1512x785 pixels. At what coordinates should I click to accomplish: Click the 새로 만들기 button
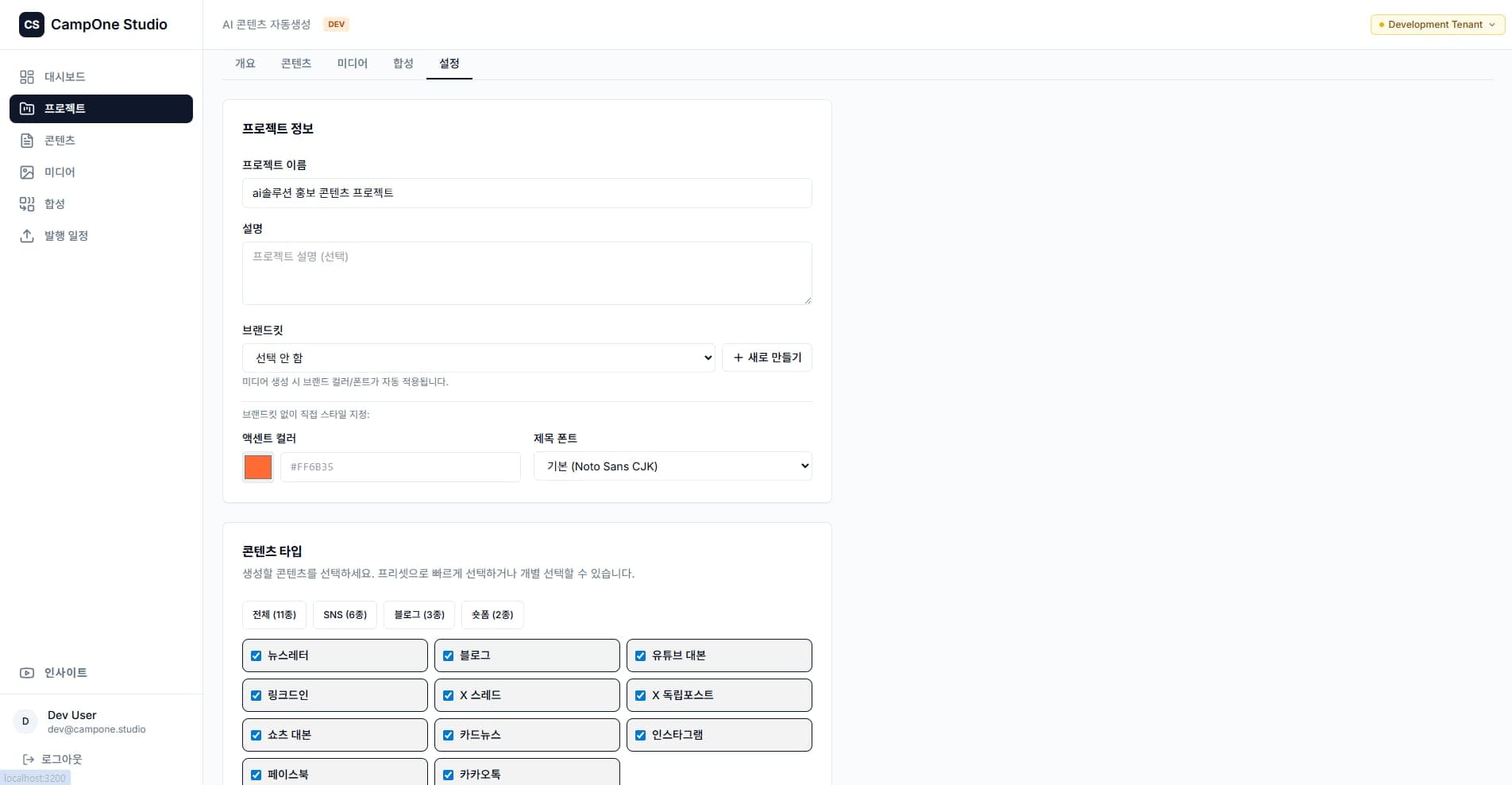(x=767, y=358)
